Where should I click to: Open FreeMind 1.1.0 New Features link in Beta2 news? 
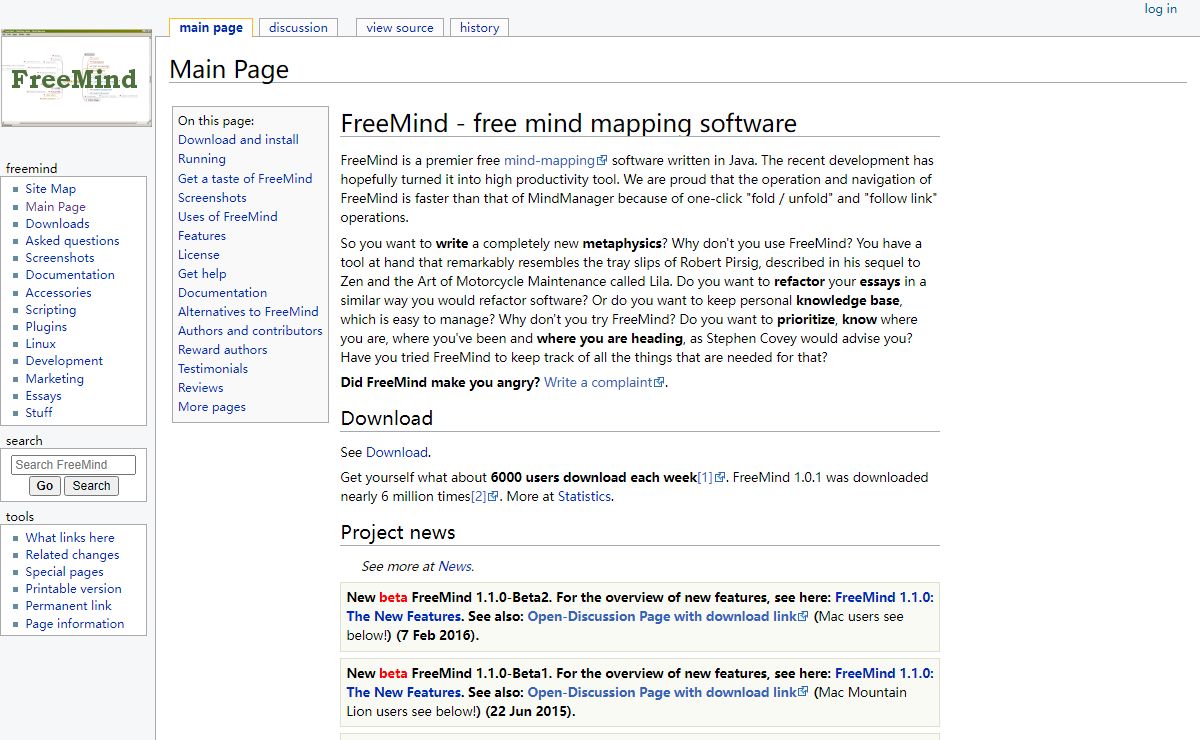[640, 607]
